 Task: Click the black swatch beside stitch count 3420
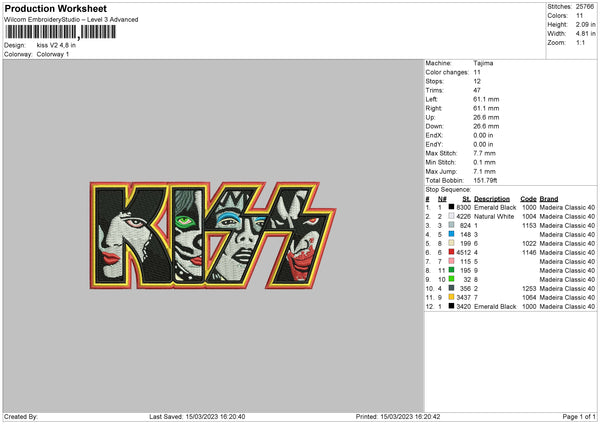click(x=452, y=306)
